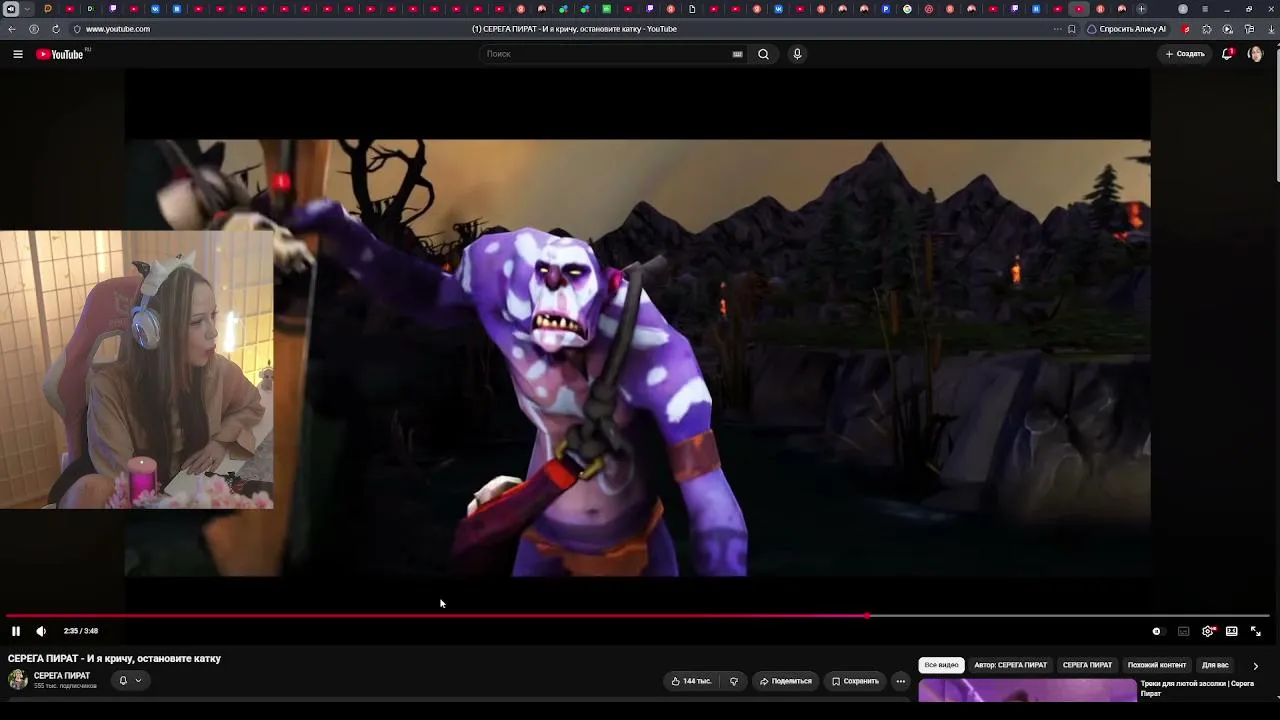The height and width of the screenshot is (720, 1280).
Task: Reload the page
Action: 55,29
